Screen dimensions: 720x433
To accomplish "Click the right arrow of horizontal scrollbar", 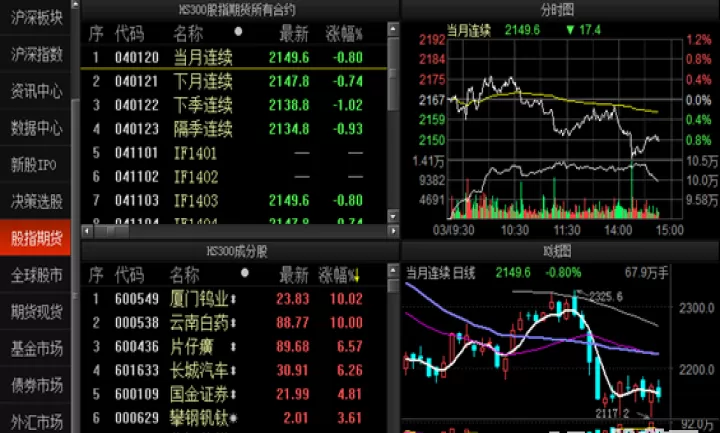I will 393,231.
